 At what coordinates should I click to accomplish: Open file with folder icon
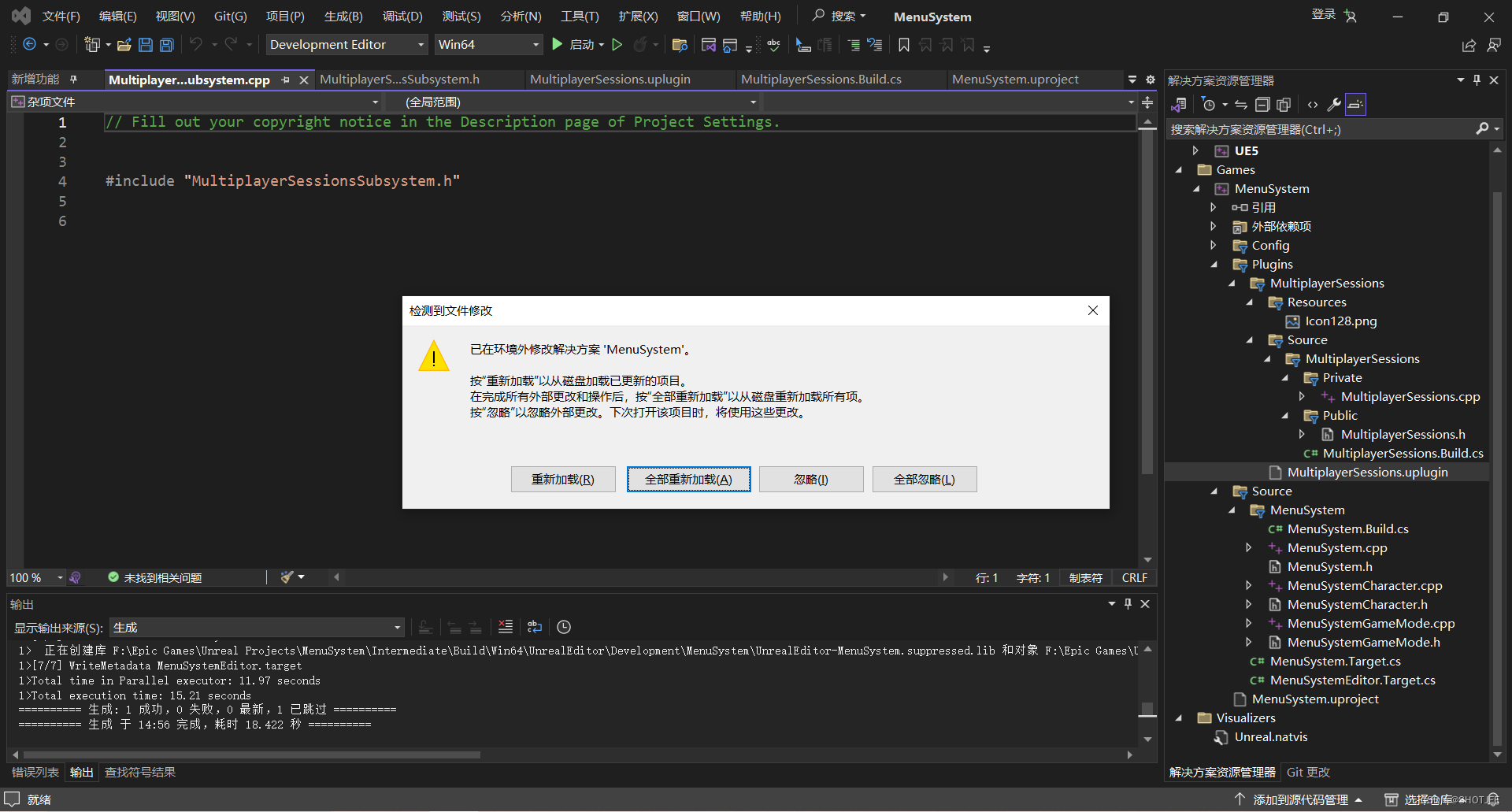coord(124,45)
